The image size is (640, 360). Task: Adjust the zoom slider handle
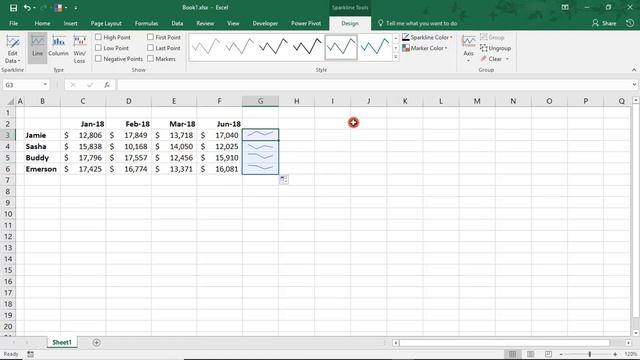[x=590, y=354]
